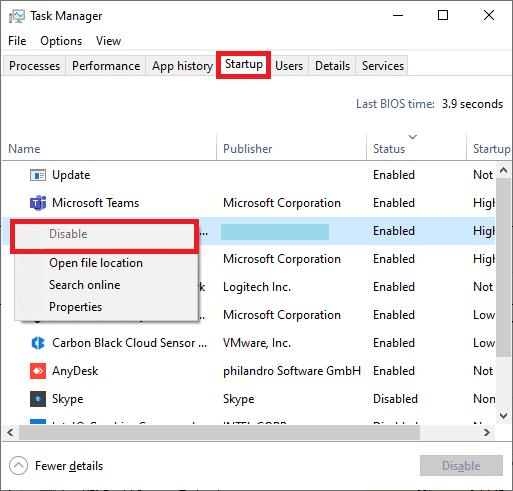Viewport: 513px width, 491px height.
Task: Switch to the Processes tab
Action: pos(34,66)
